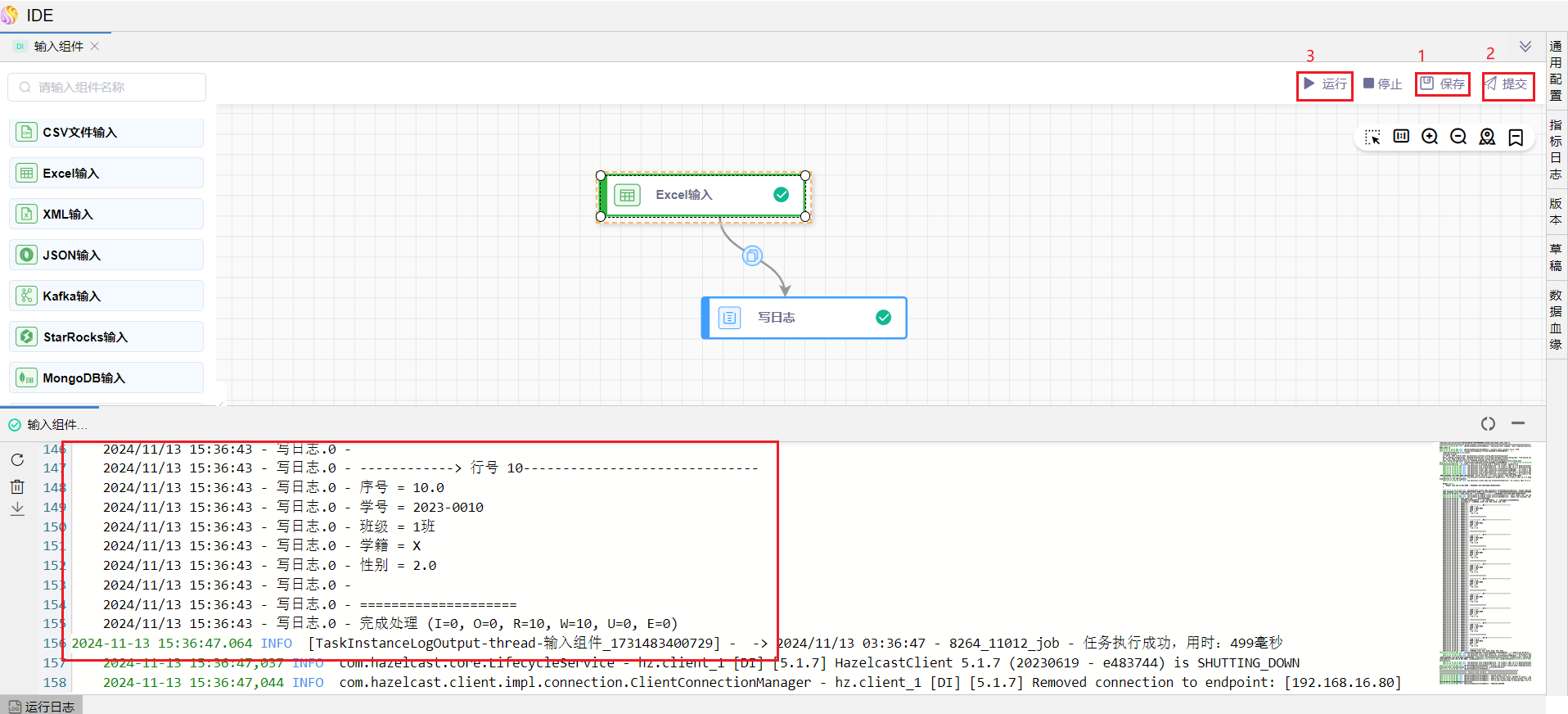Stop the job with 停止 button
Image resolution: width=1568 pixels, height=714 pixels.
tap(1383, 84)
